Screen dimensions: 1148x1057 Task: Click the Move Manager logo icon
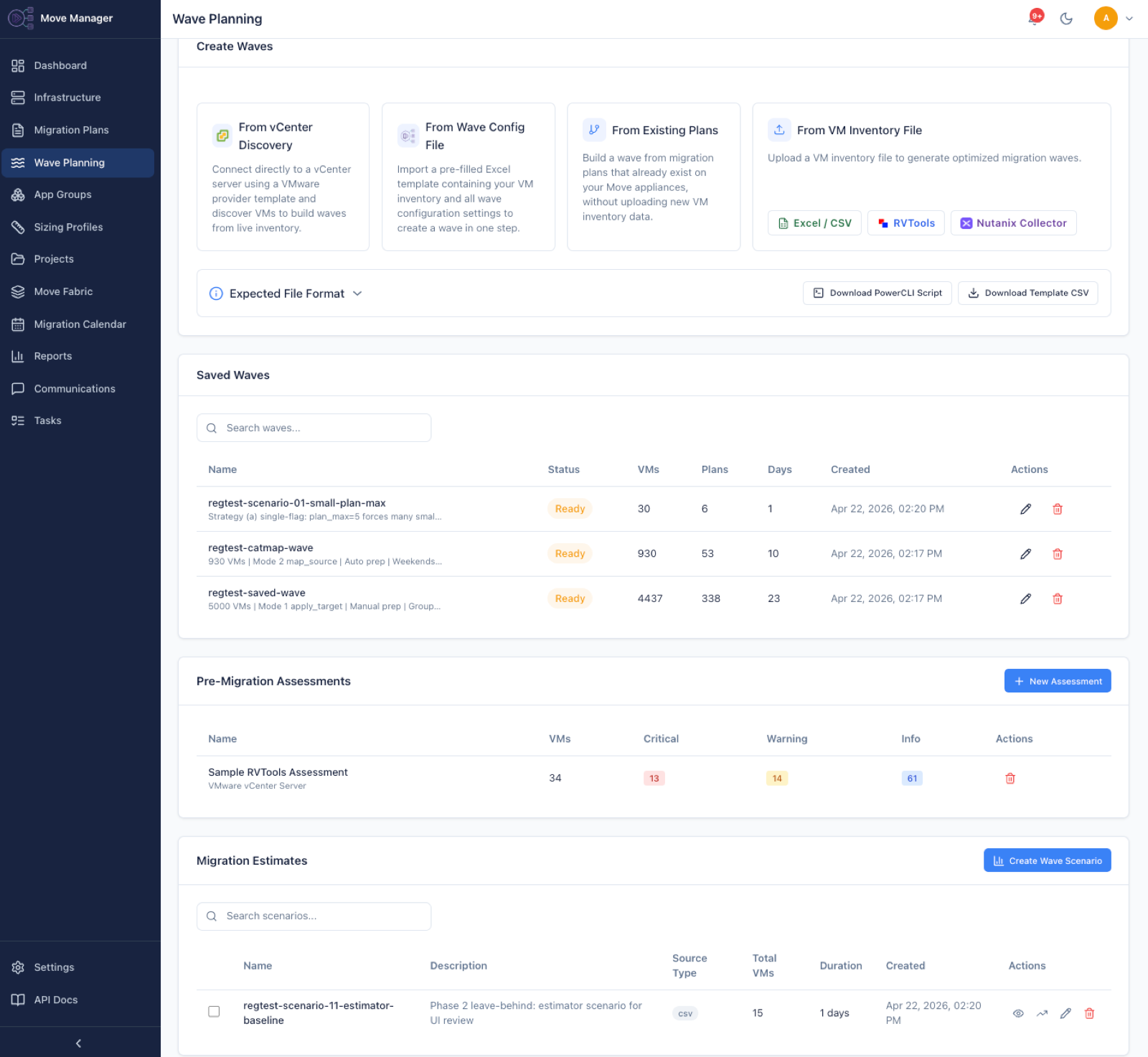coord(20,18)
